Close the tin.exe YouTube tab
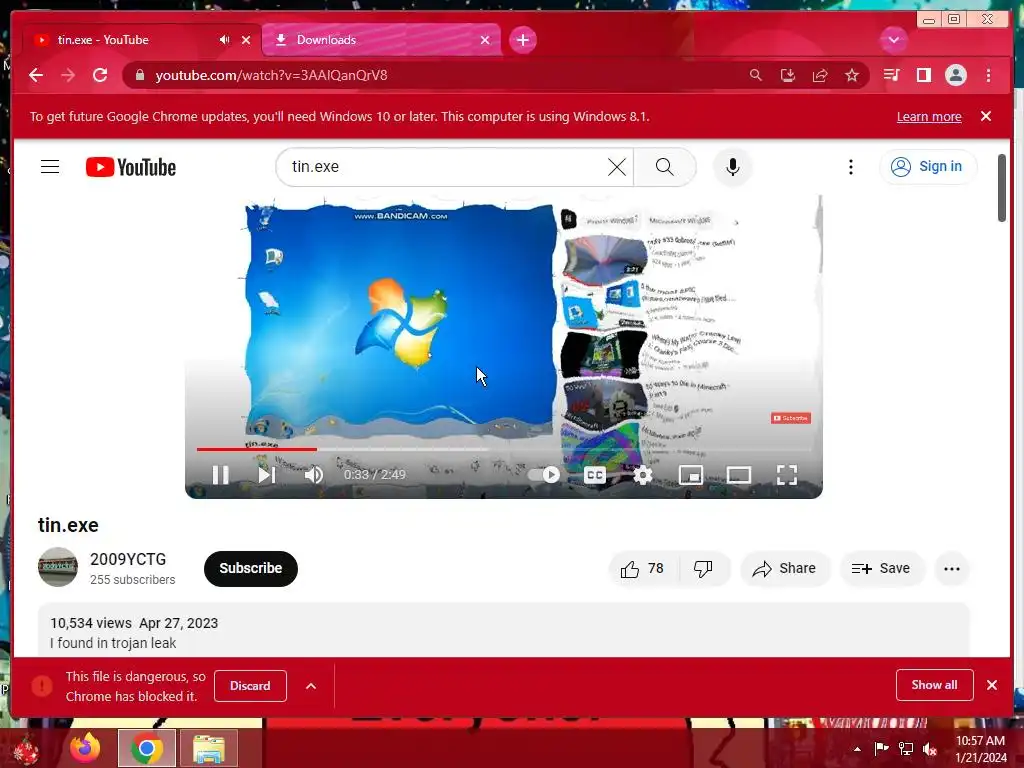The image size is (1024, 768). [x=246, y=40]
